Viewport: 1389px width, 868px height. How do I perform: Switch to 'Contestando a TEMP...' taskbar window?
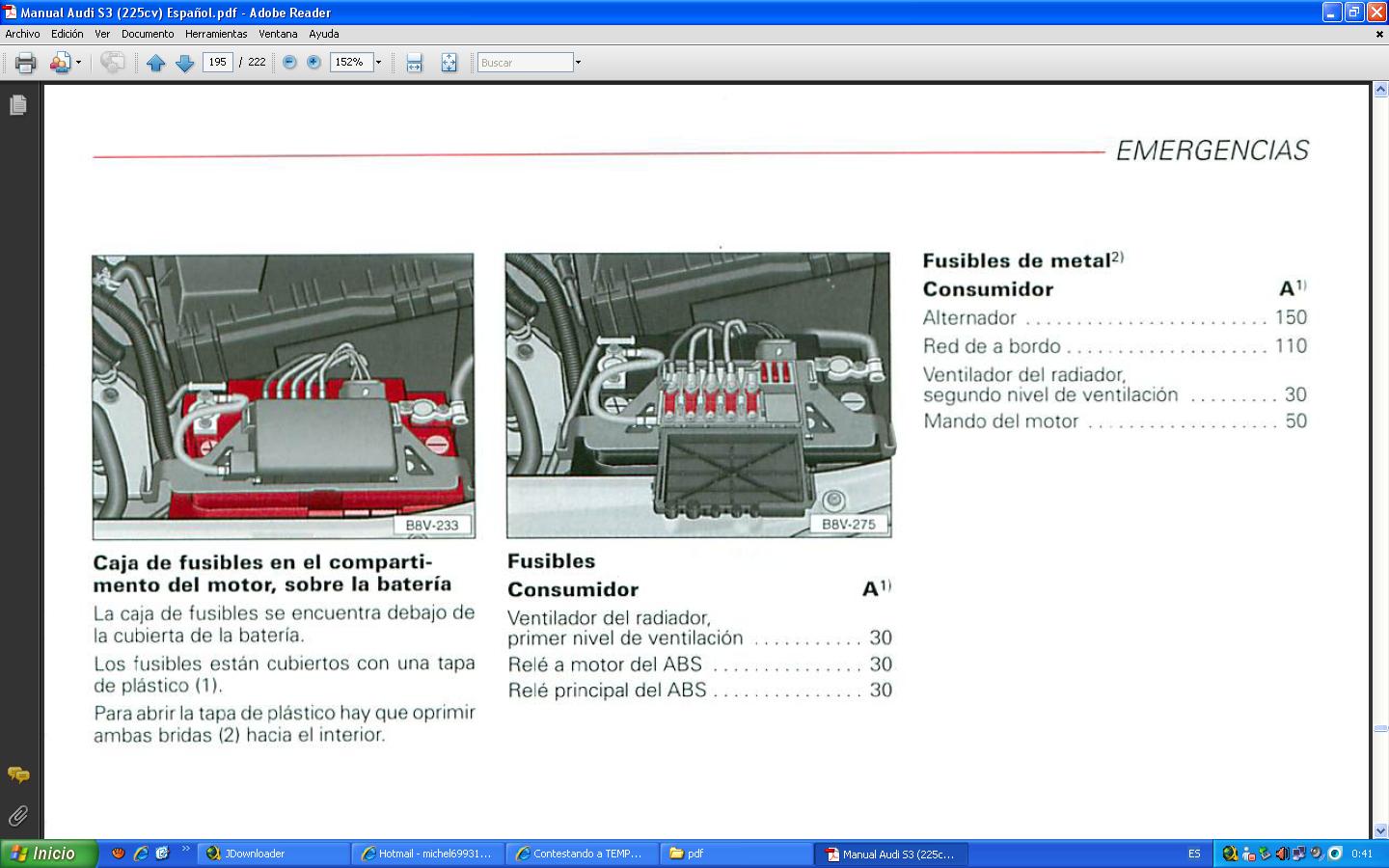point(583,854)
